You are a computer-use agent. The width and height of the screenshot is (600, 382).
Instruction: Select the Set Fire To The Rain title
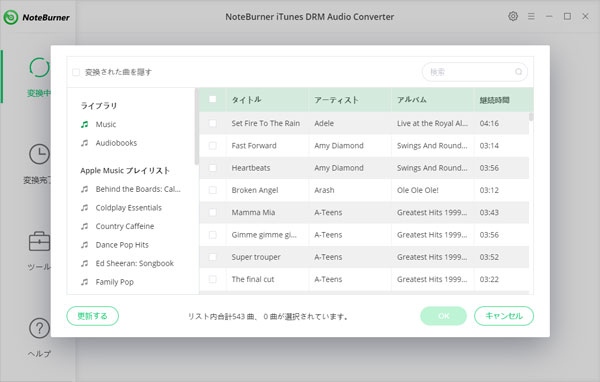tap(266, 123)
